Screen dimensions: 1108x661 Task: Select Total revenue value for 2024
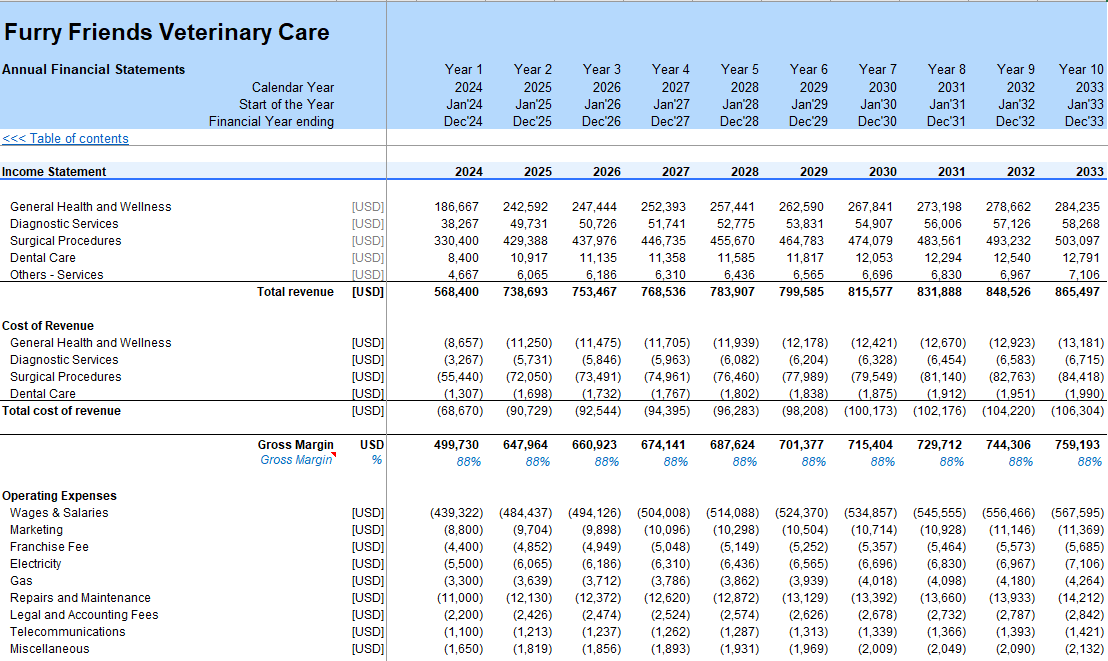pyautogui.click(x=456, y=292)
